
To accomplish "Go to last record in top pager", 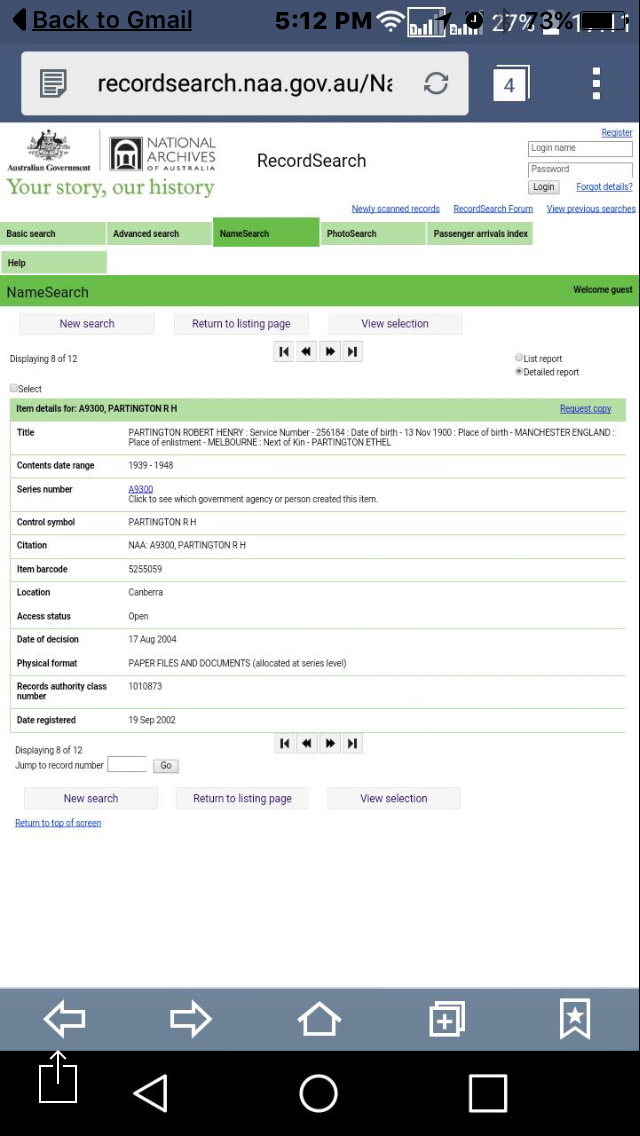I will (x=352, y=351).
